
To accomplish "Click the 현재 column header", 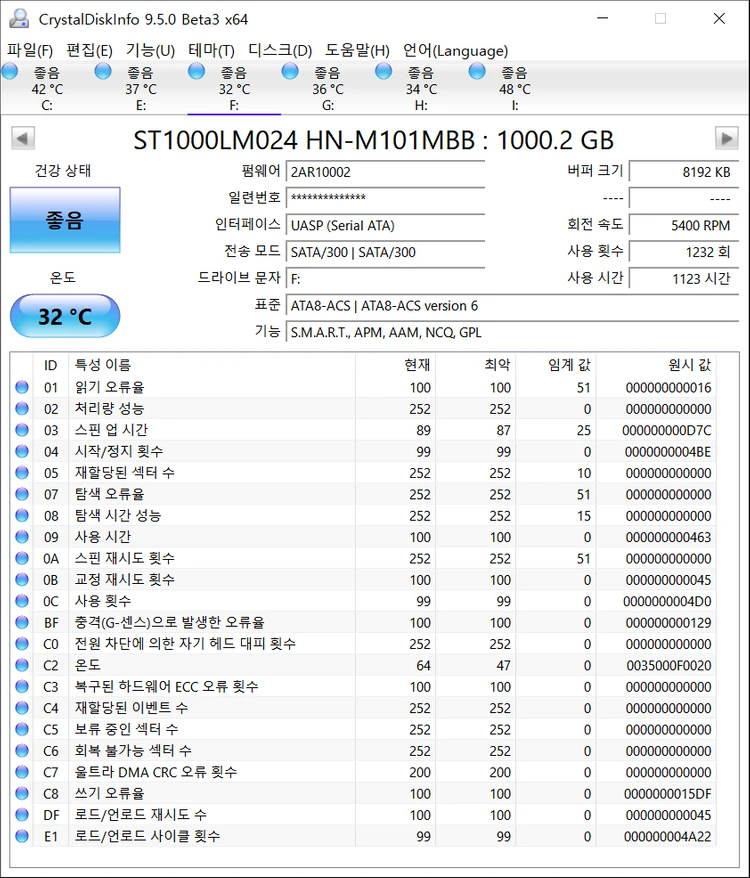I will pos(395,365).
